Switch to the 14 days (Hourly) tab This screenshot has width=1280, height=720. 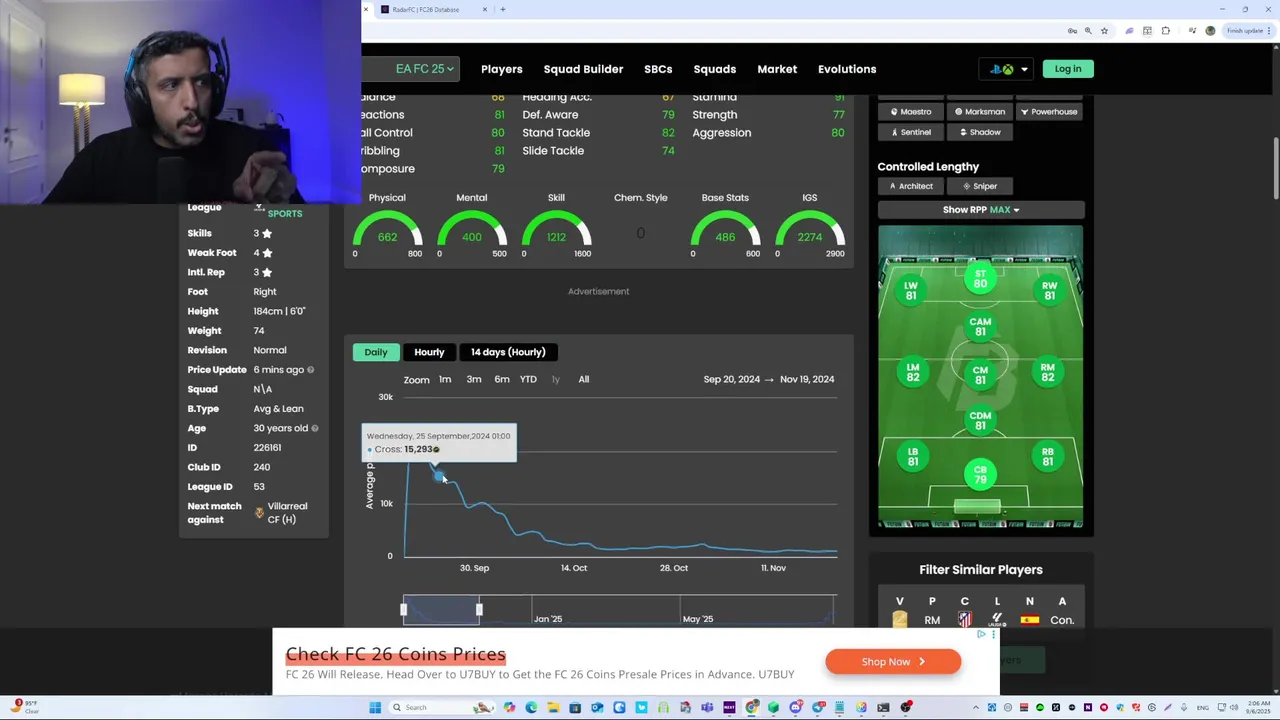pos(508,352)
